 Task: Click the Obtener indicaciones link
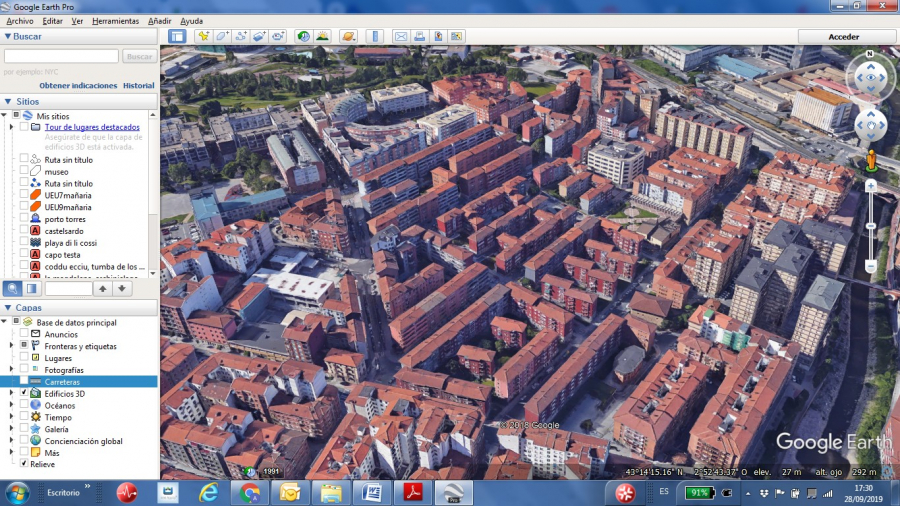click(78, 85)
